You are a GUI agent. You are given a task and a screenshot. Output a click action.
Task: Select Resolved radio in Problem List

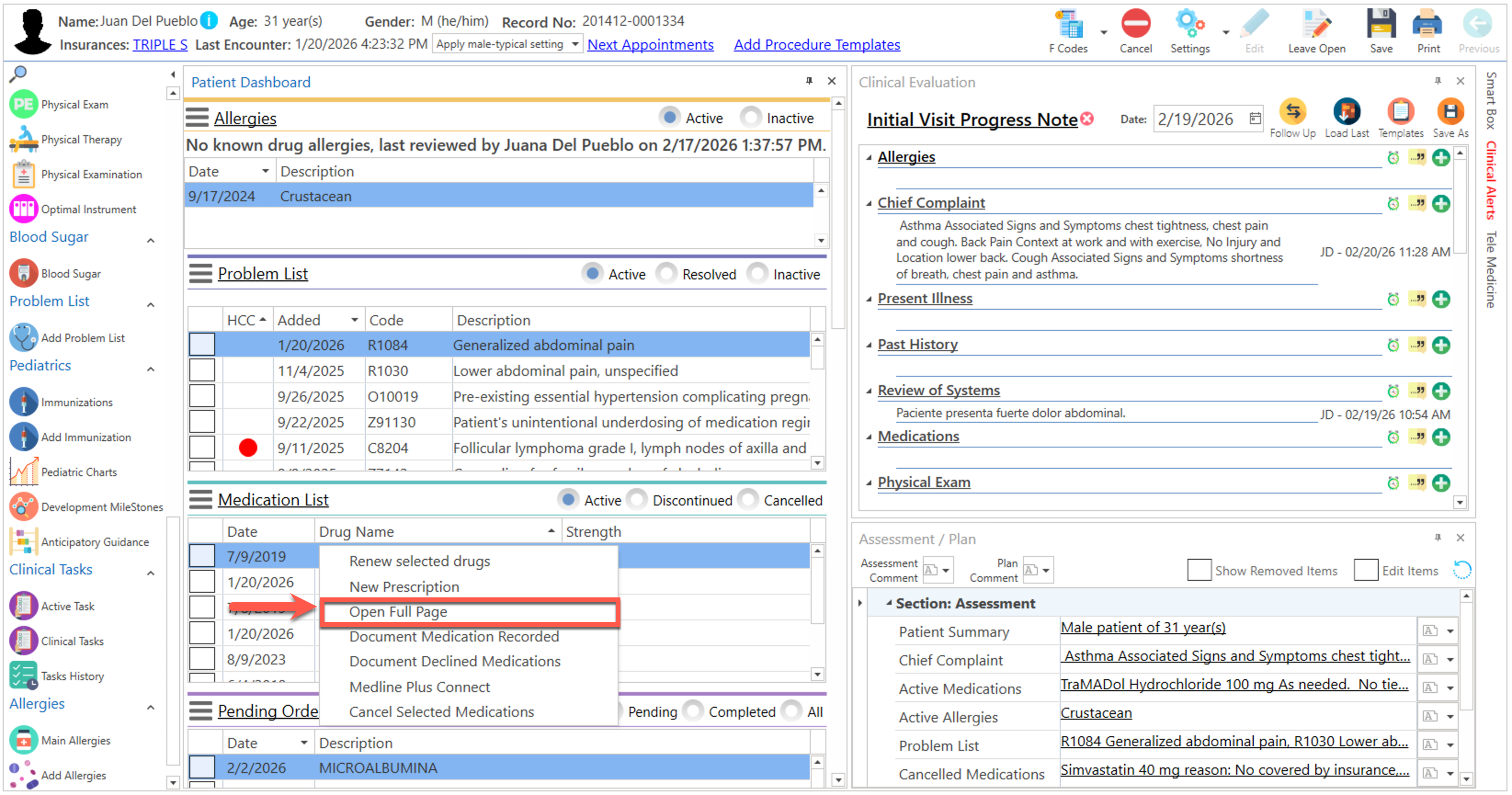[x=667, y=274]
